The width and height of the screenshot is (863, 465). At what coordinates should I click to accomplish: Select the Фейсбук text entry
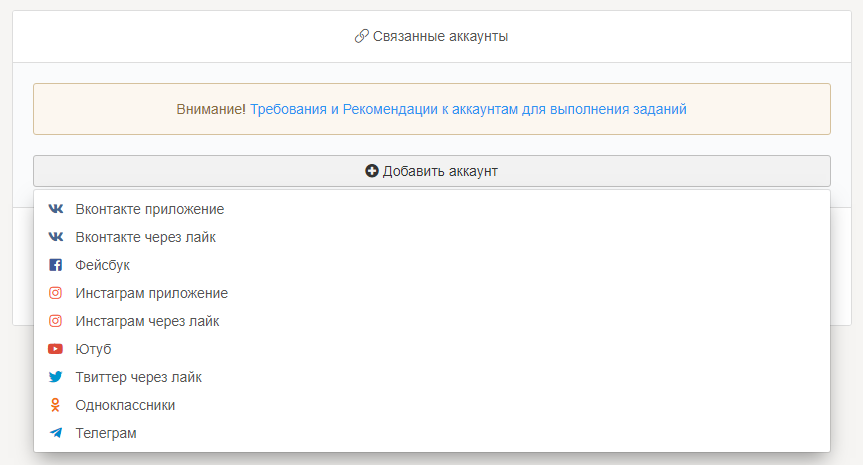pyautogui.click(x=102, y=266)
